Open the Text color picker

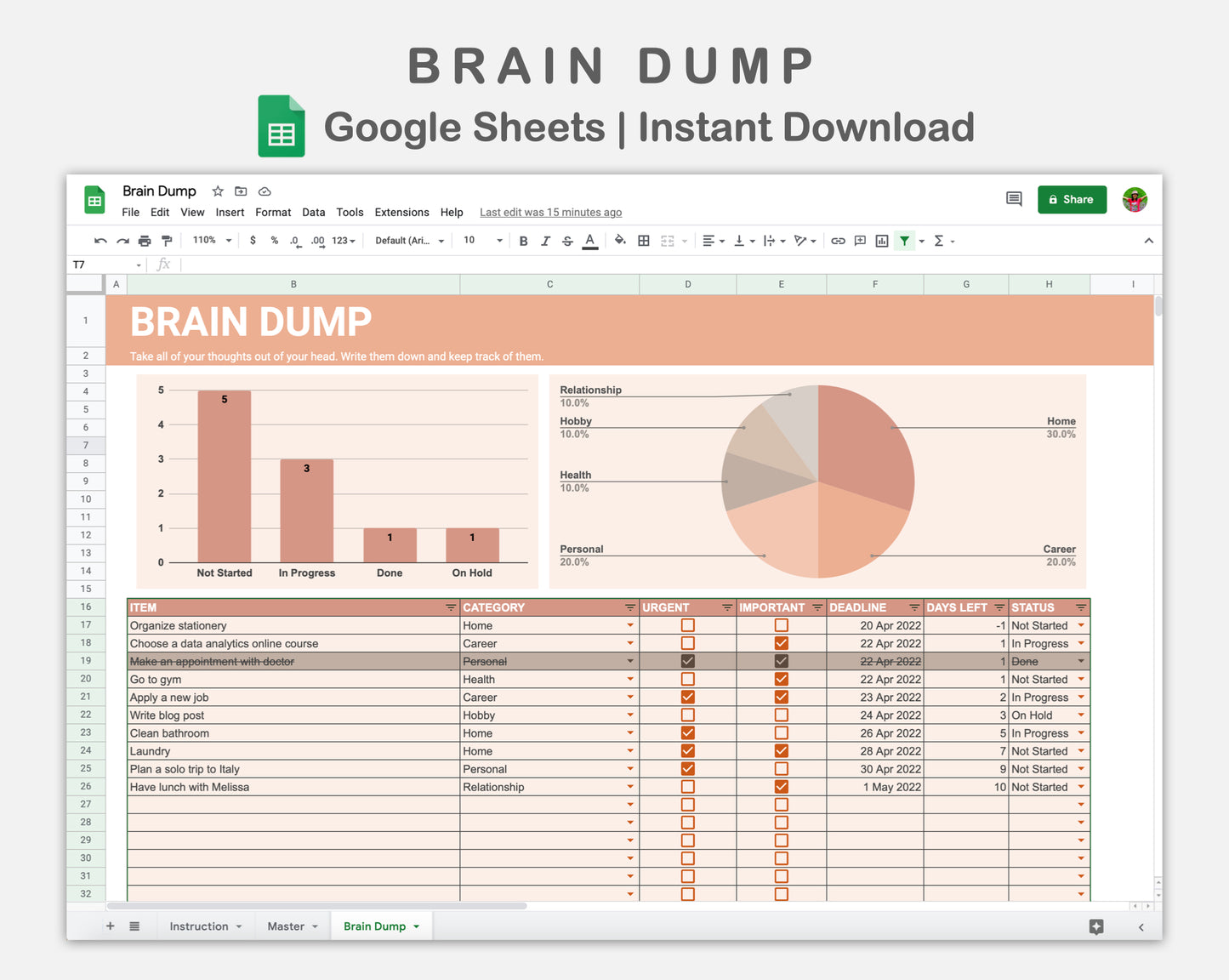(589, 241)
